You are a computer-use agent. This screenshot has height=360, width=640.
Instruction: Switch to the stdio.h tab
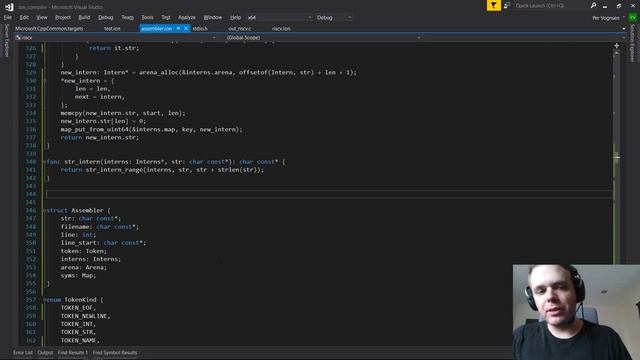pyautogui.click(x=200, y=29)
